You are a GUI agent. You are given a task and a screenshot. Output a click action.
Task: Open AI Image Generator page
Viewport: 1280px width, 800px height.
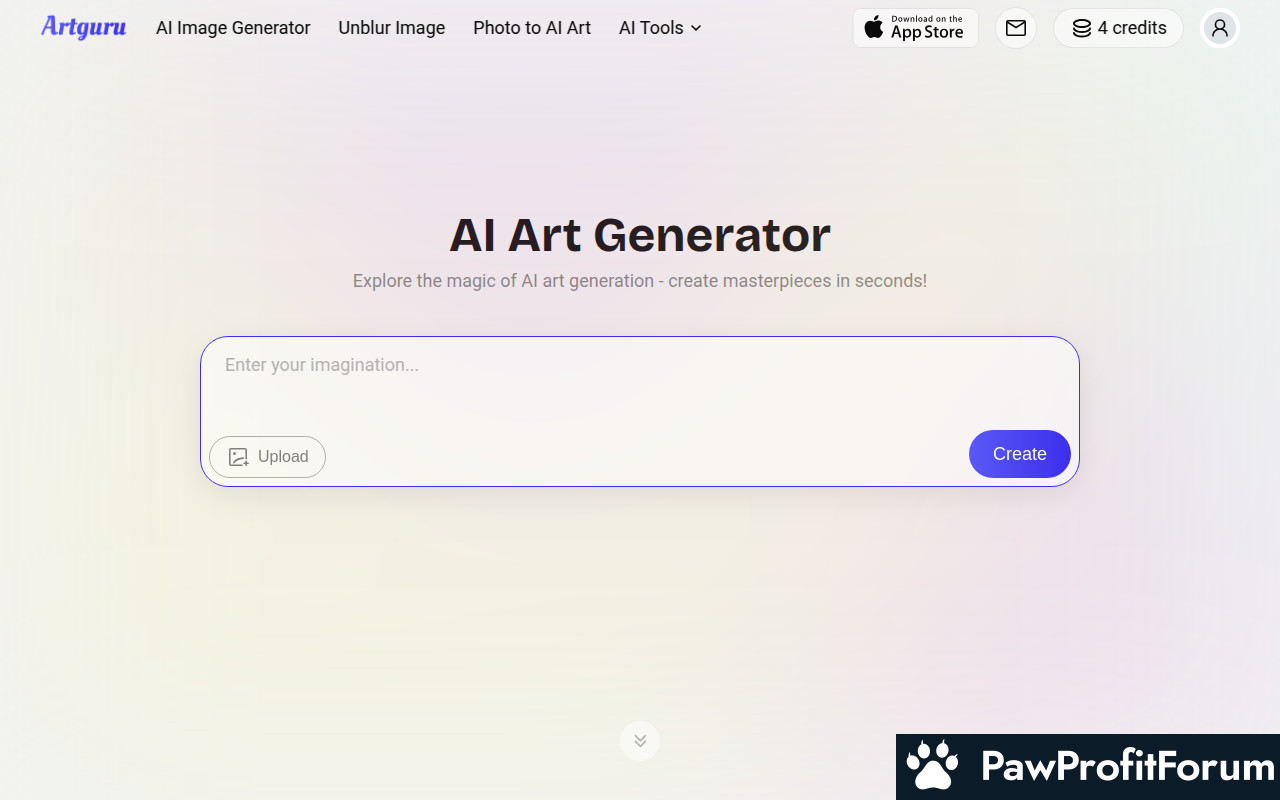(x=233, y=28)
